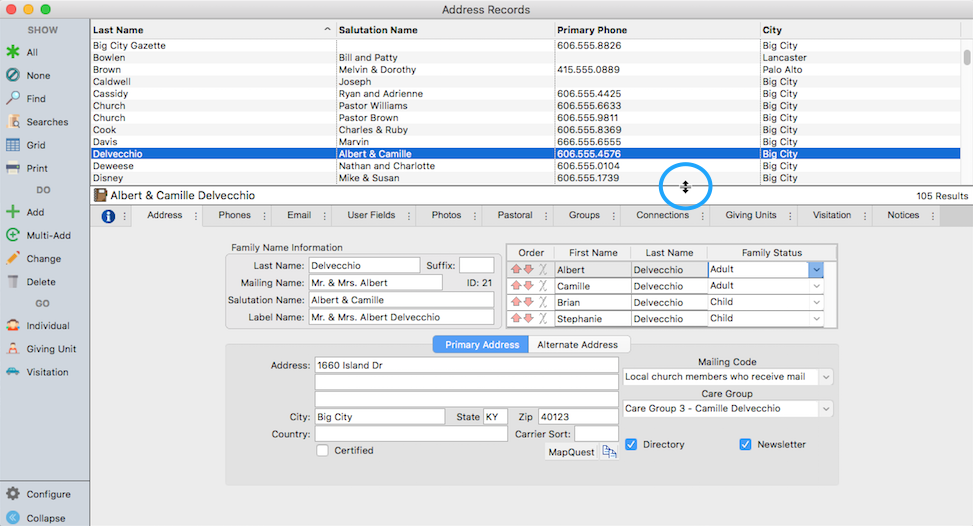Click the All records asterisk icon
Image resolution: width=973 pixels, height=526 pixels.
(x=13, y=52)
